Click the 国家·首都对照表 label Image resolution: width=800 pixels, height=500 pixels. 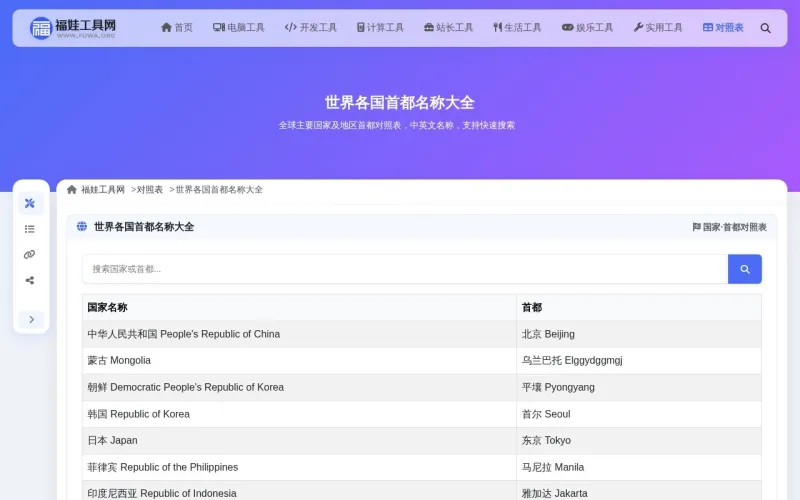point(729,227)
